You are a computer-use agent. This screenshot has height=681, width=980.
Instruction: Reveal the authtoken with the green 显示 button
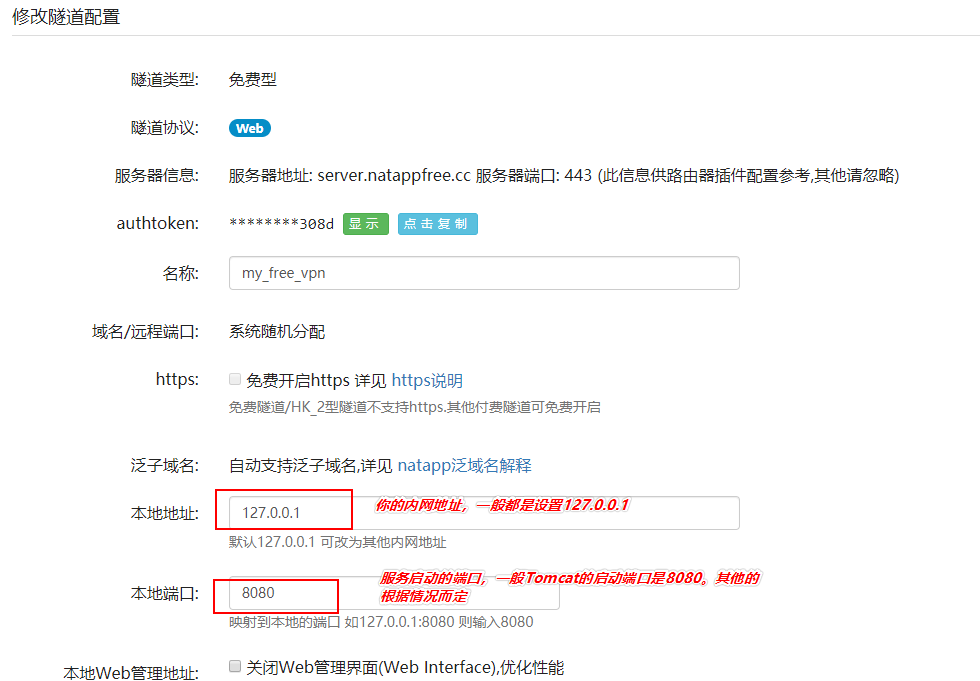coord(365,224)
